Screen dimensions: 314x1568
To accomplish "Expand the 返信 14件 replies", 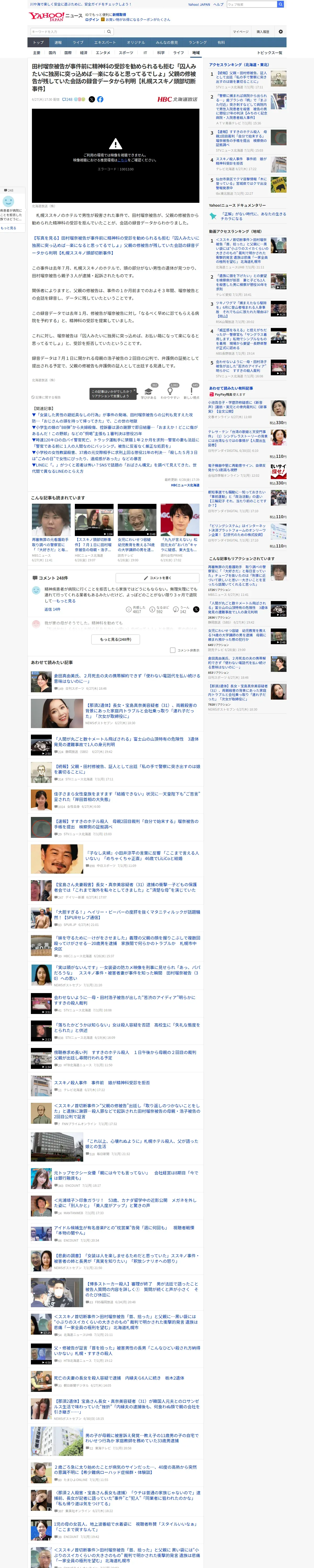I will [52, 609].
